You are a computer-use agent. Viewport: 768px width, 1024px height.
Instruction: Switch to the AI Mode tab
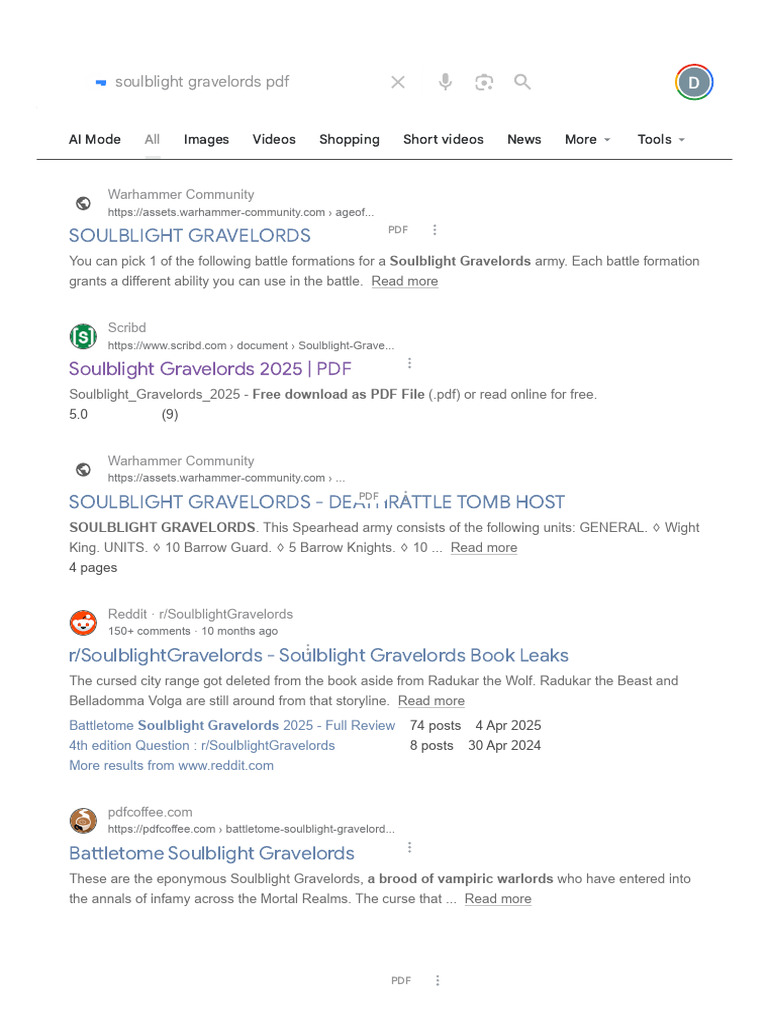coord(94,139)
